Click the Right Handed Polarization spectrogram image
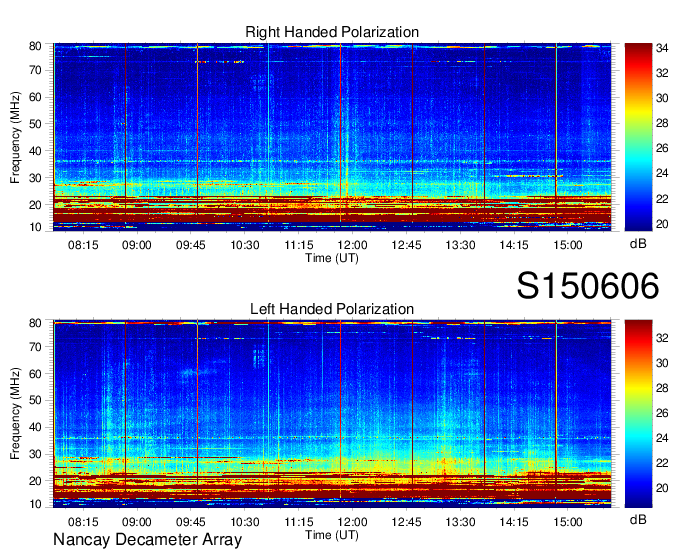This screenshot has height=552, width=680. coord(332,137)
